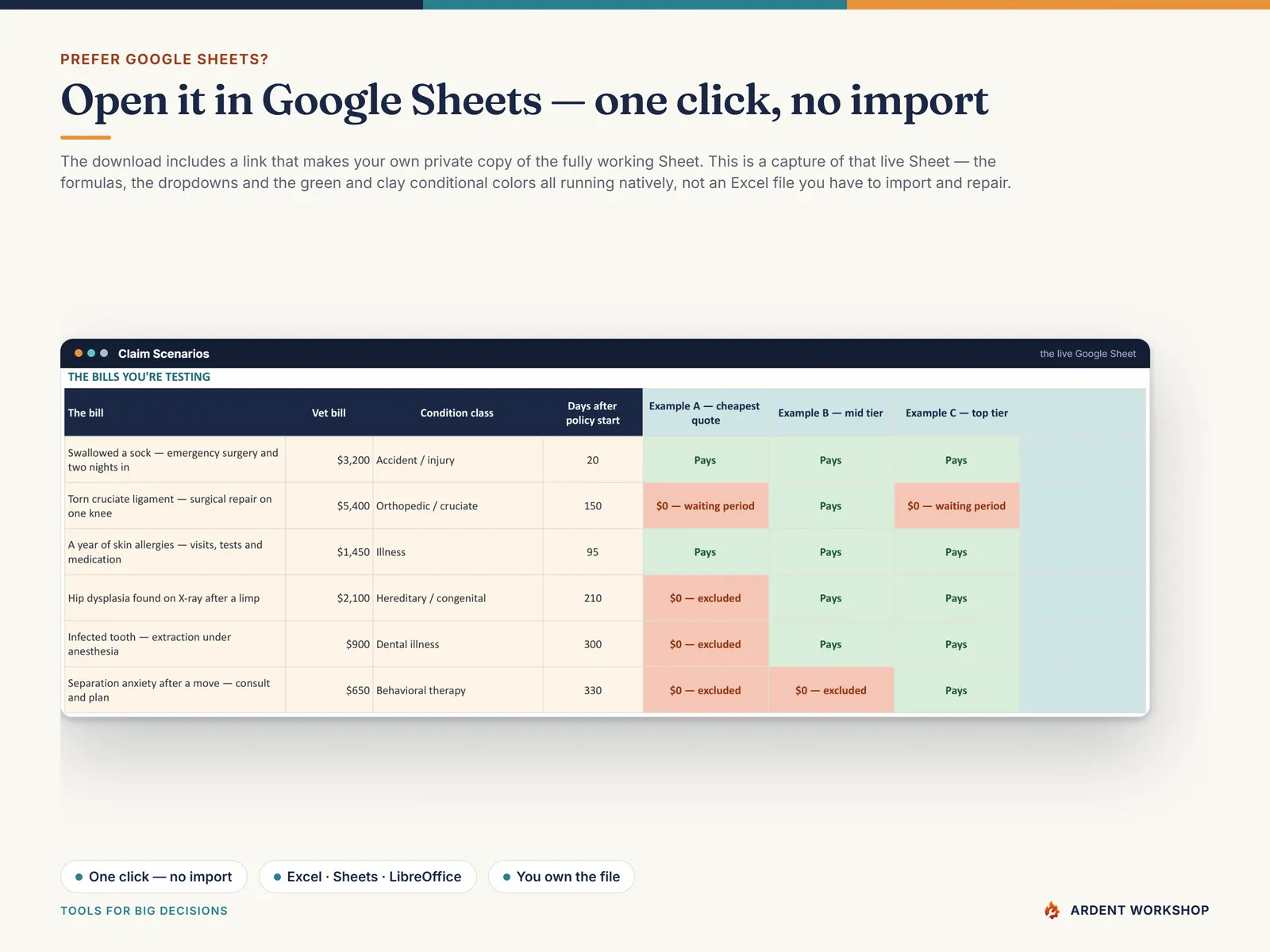
Task: Select the 'Swallowed a sock' bill cell
Action: click(175, 460)
